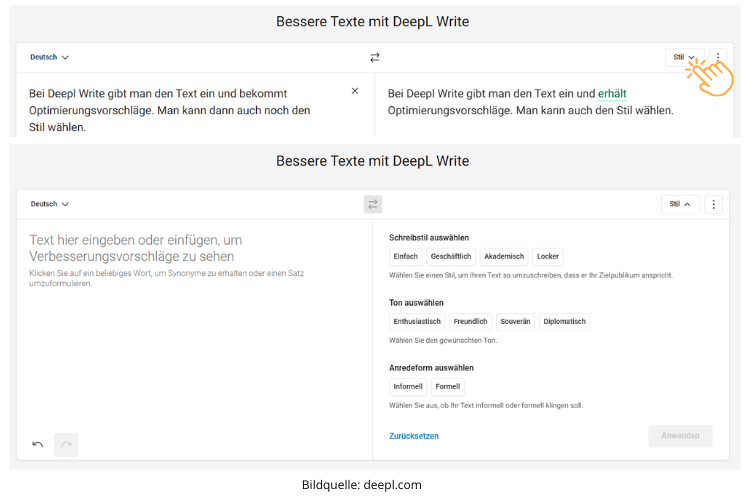The image size is (750, 500).
Task: Click Schreibstil auswählen heading
Action: click(x=429, y=238)
